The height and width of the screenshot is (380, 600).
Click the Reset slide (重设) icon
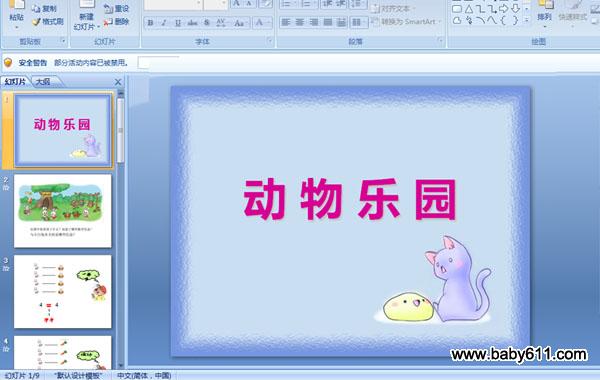(108, 8)
